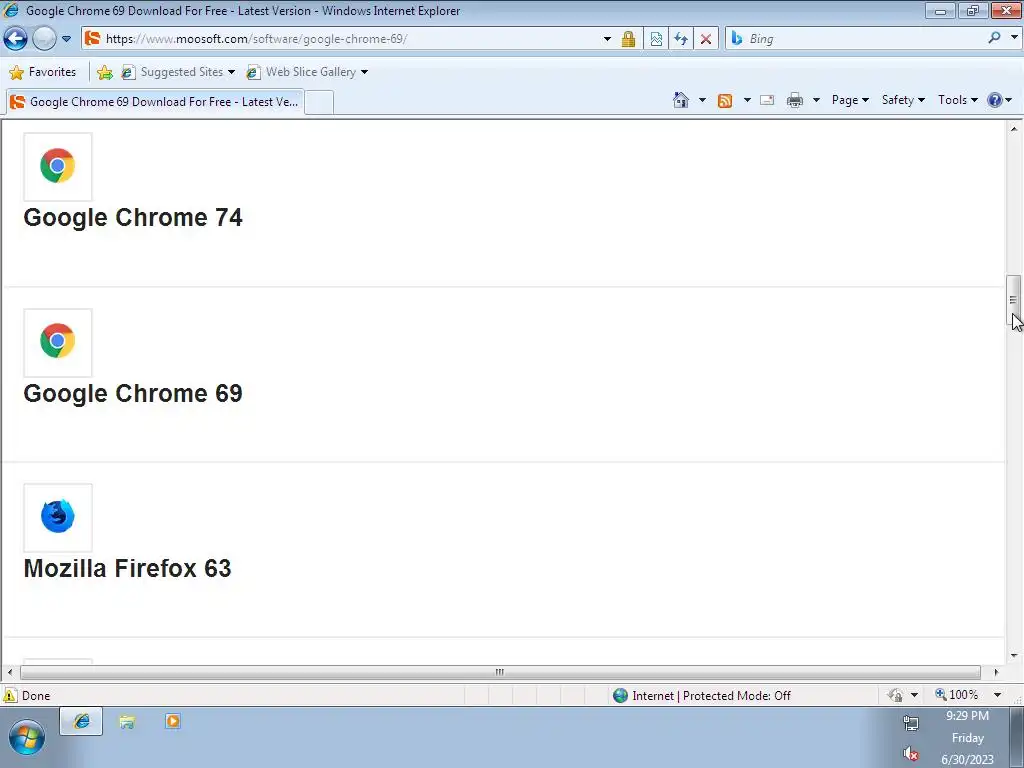Expand the Feeds dropdown arrow
The image size is (1024, 768).
tap(747, 100)
